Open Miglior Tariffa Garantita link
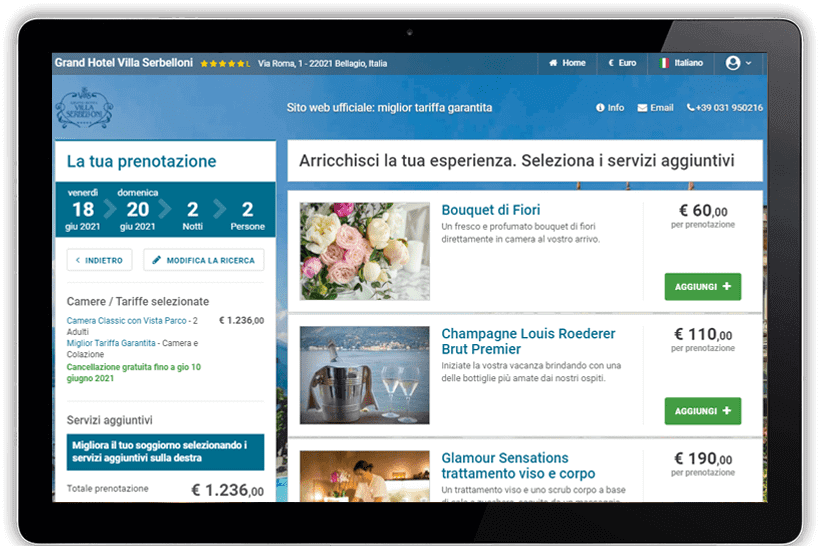 [x=111, y=343]
